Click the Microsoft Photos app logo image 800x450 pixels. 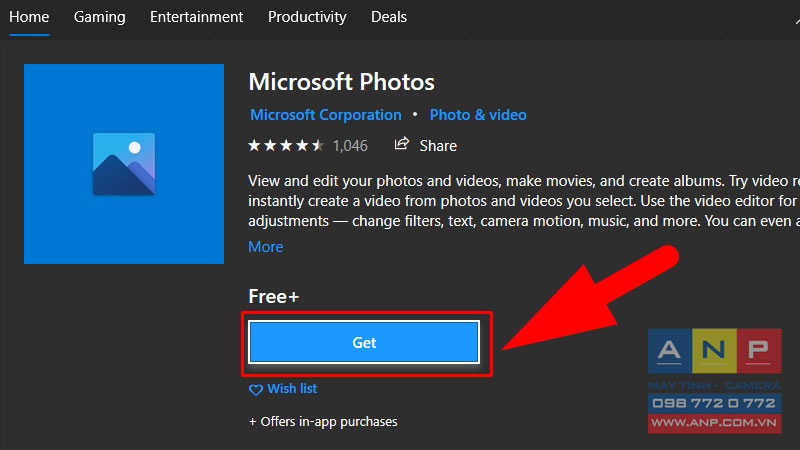pos(124,164)
